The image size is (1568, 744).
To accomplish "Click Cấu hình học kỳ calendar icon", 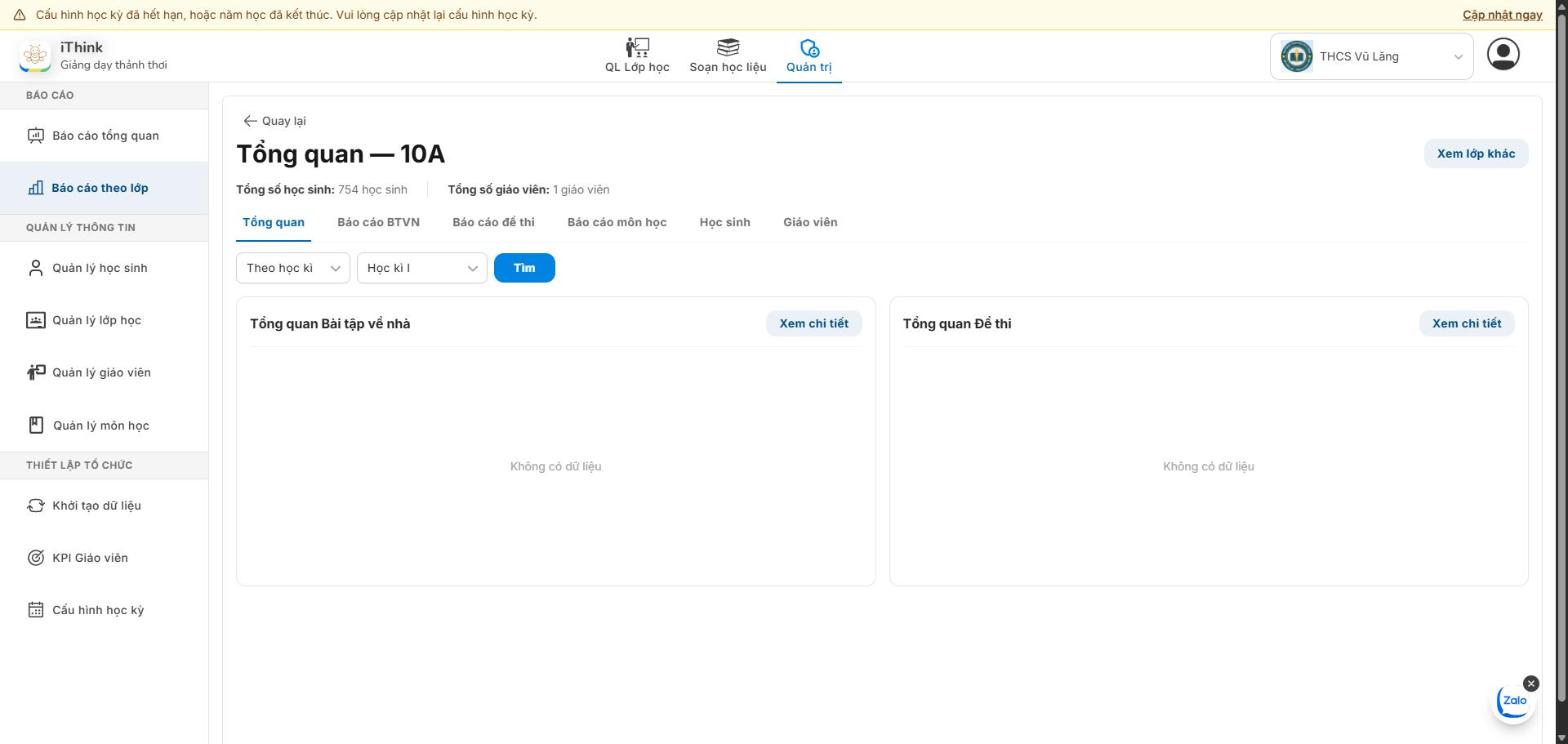I will pos(36,610).
